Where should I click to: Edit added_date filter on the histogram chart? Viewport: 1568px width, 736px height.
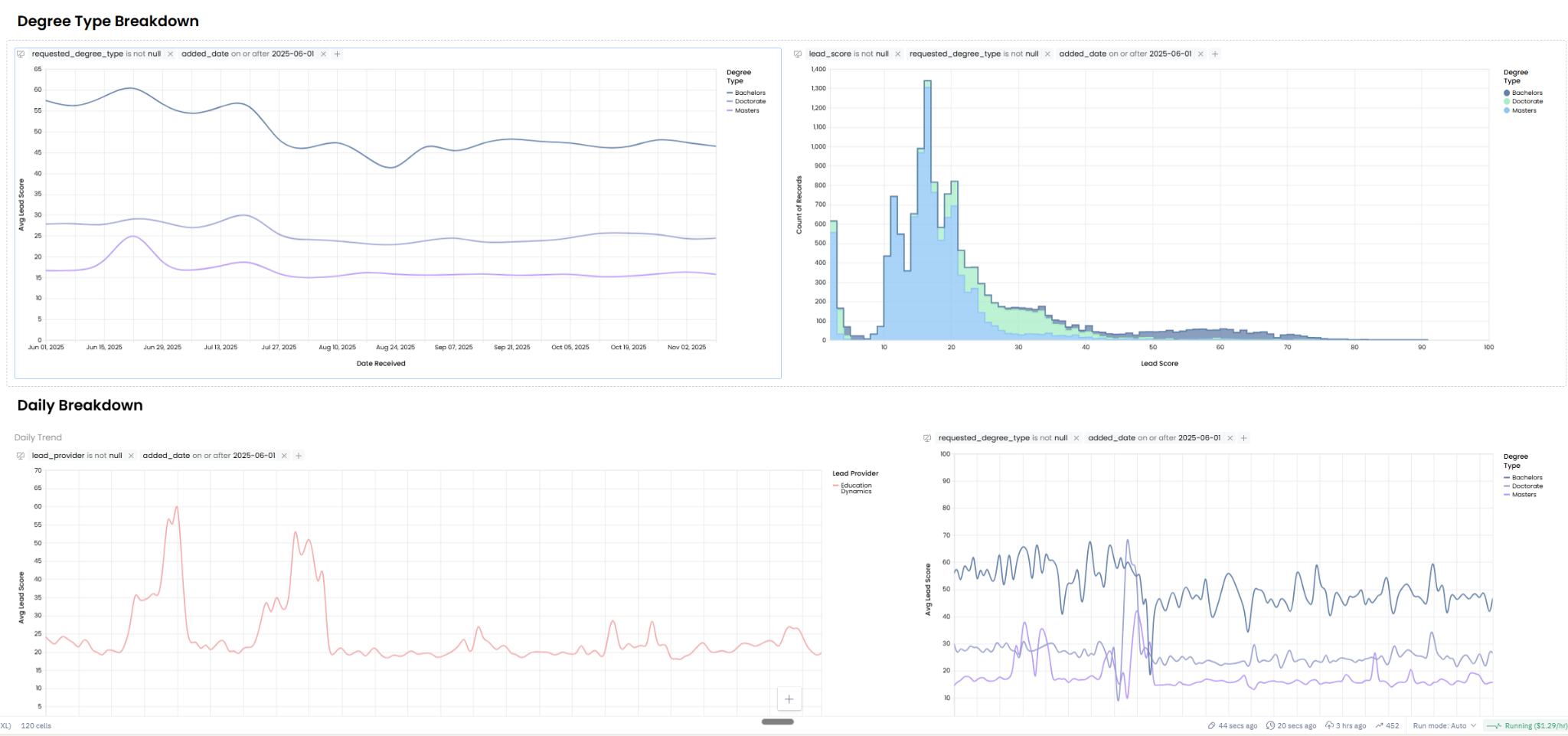coord(1125,54)
